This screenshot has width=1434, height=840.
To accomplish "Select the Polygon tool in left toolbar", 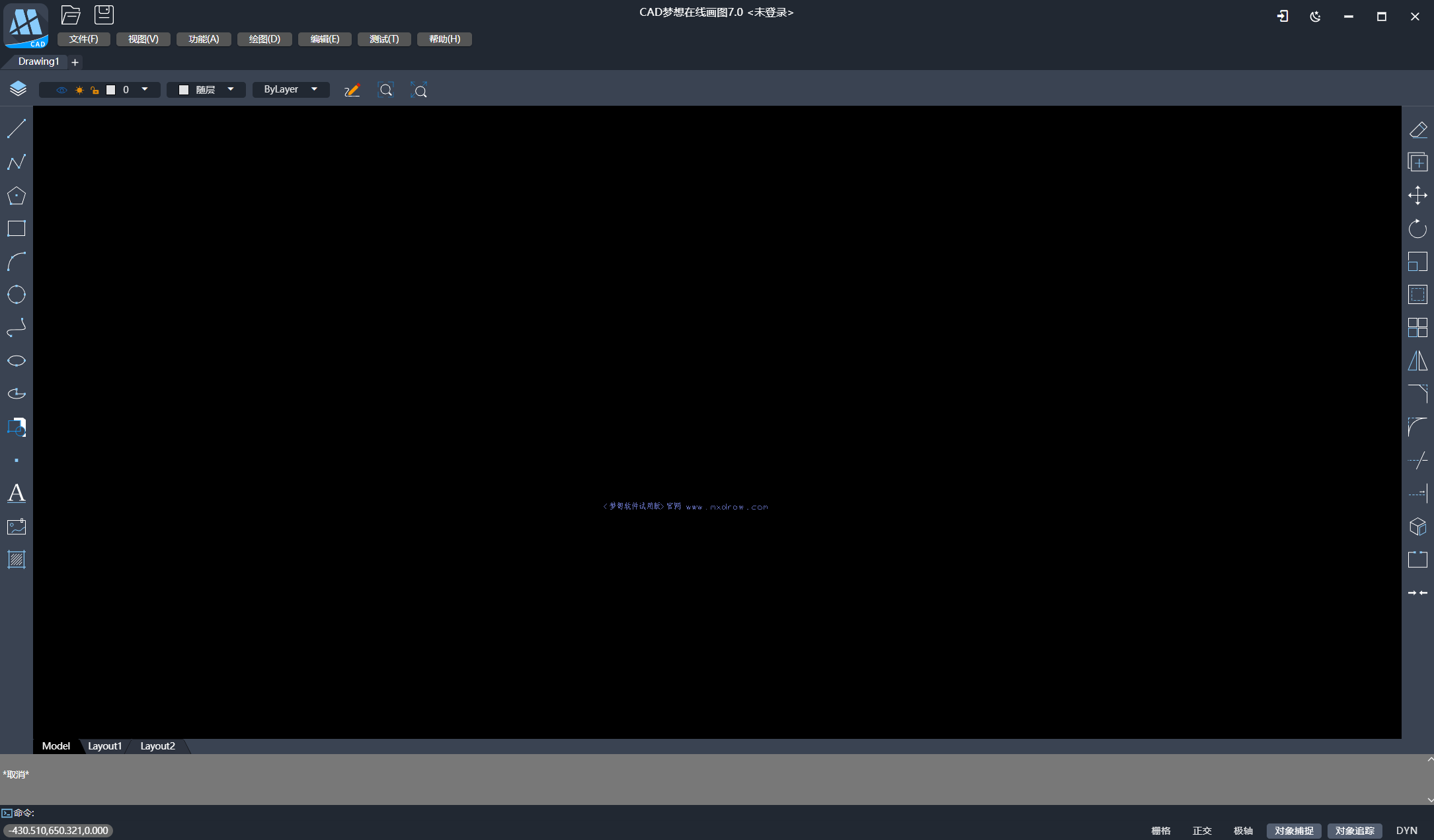I will pyautogui.click(x=17, y=196).
